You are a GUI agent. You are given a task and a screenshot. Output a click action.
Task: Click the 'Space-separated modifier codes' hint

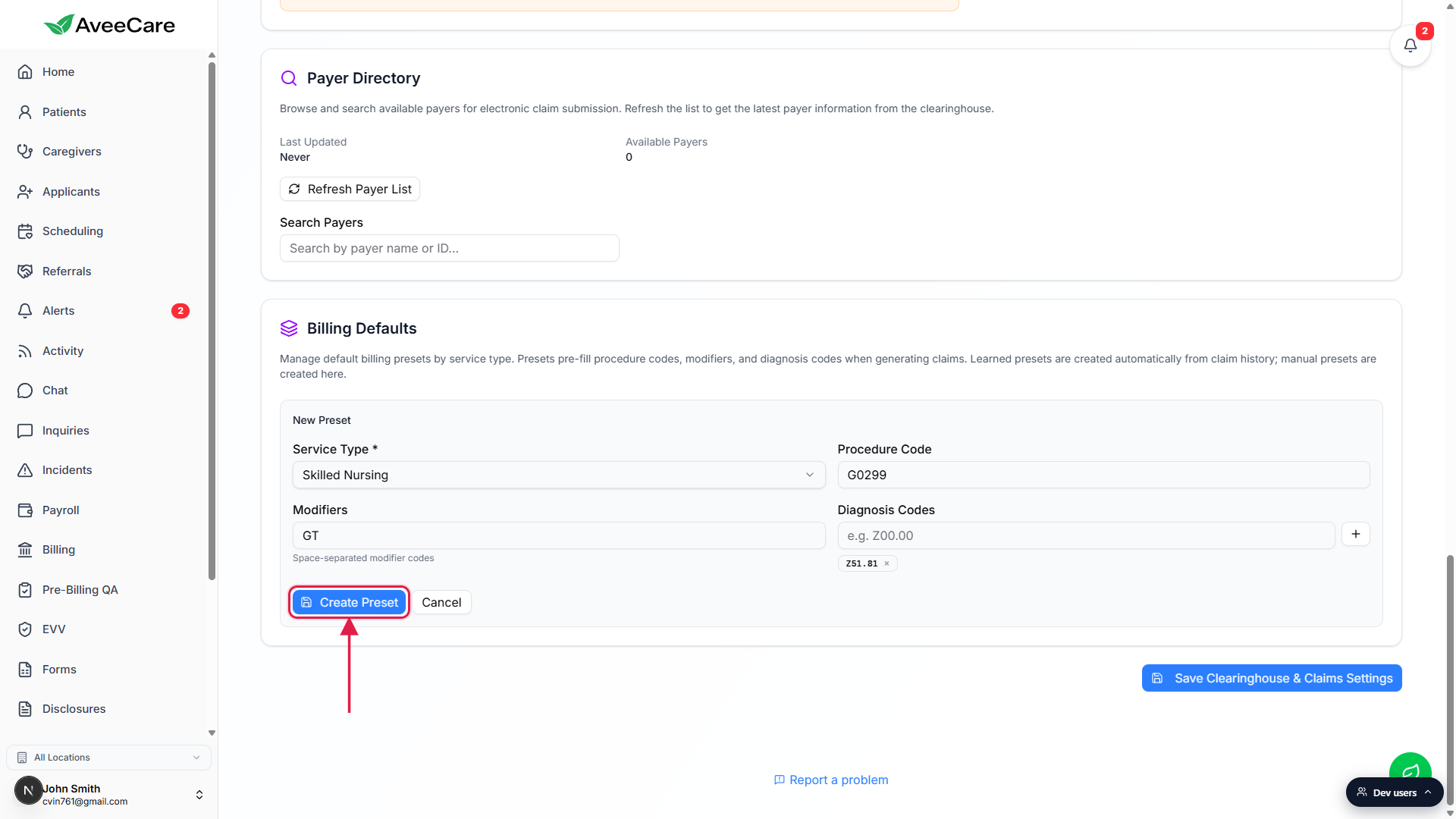pyautogui.click(x=363, y=558)
